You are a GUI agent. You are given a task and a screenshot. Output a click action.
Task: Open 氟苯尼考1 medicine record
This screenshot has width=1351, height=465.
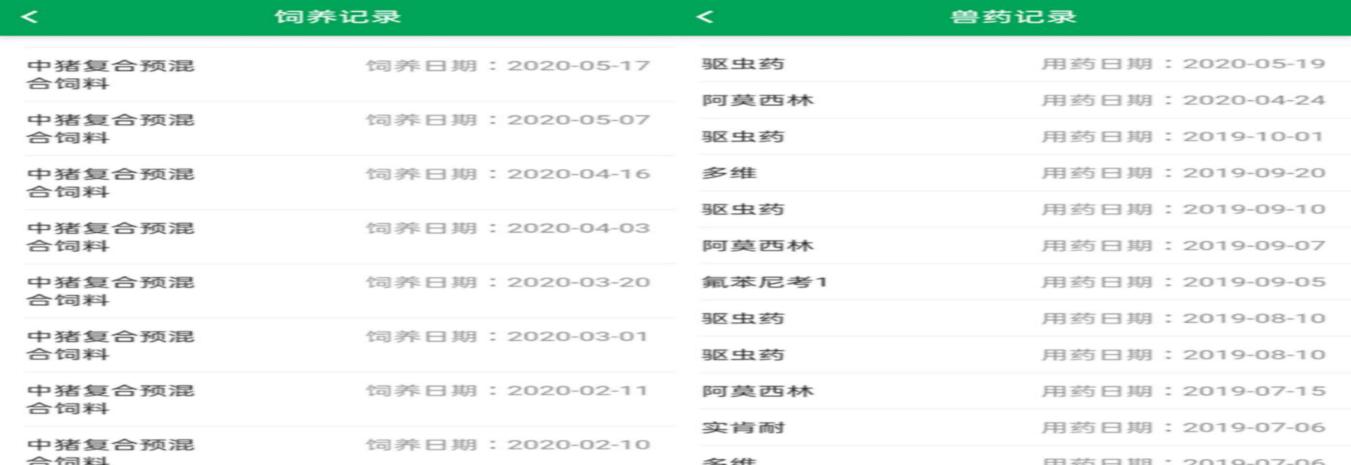click(x=1013, y=282)
